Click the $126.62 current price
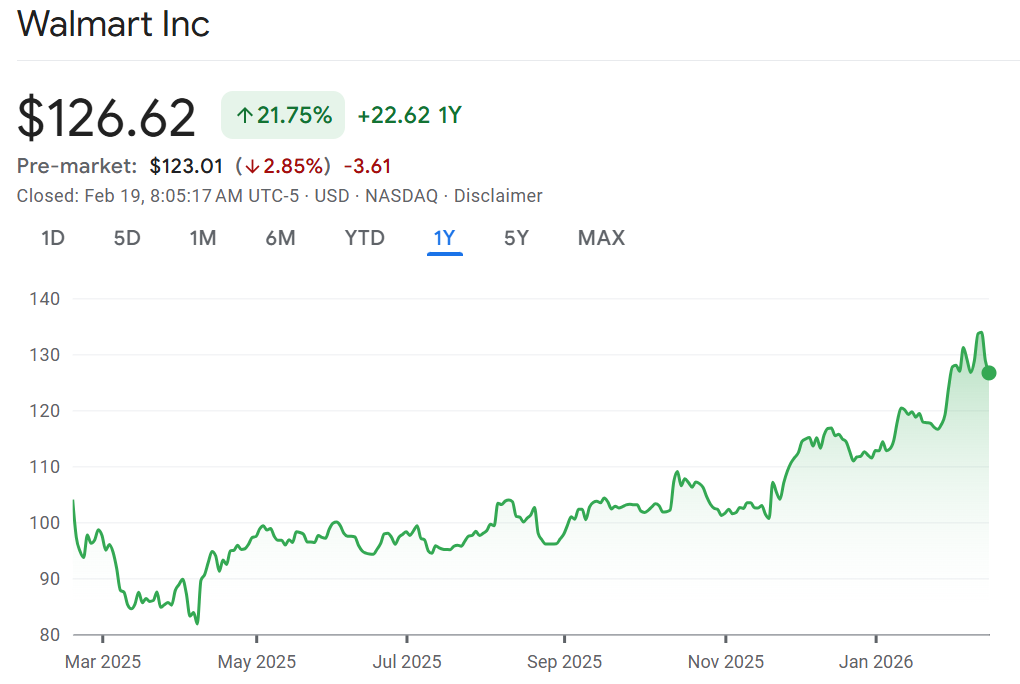Screen dimensions: 1020x684 tap(107, 117)
